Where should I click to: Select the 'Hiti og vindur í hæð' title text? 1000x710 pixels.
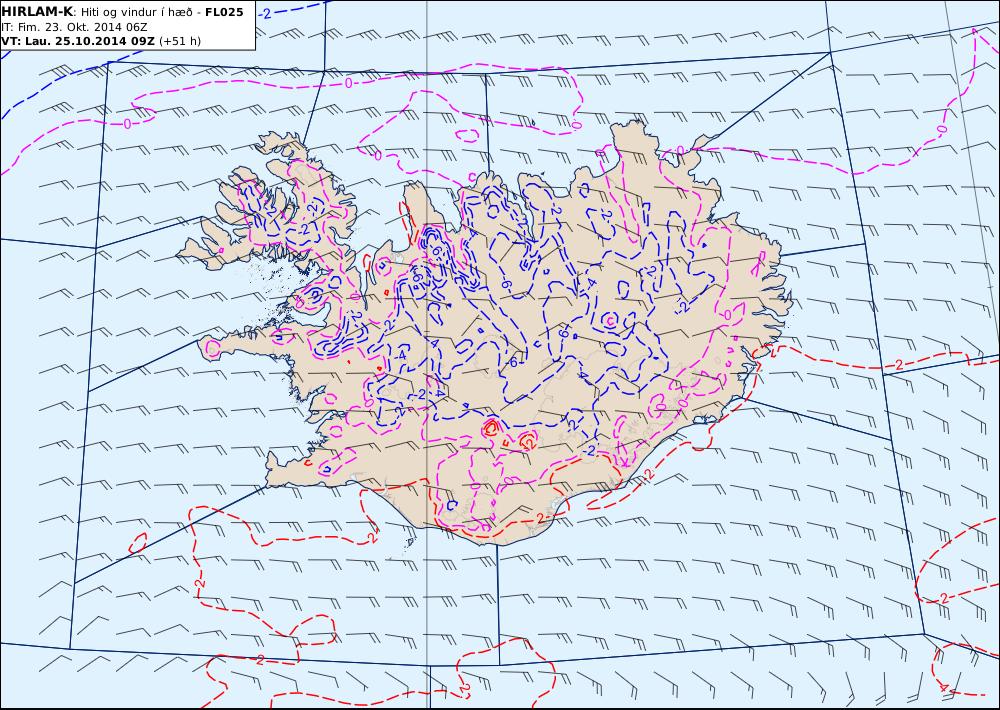point(137,12)
